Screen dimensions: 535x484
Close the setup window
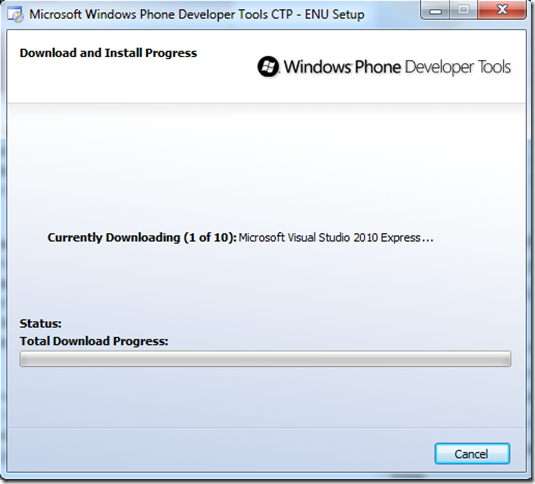502,10
